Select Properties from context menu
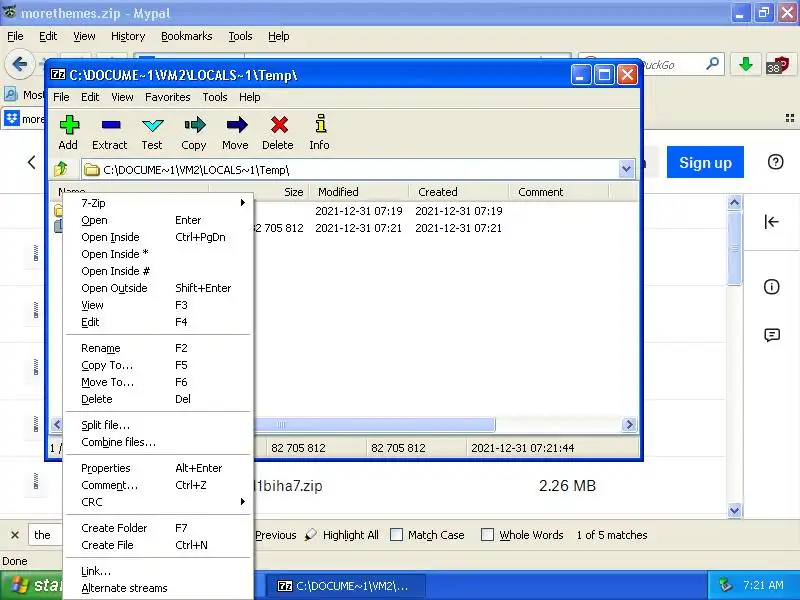The width and height of the screenshot is (800, 600). tap(158, 468)
